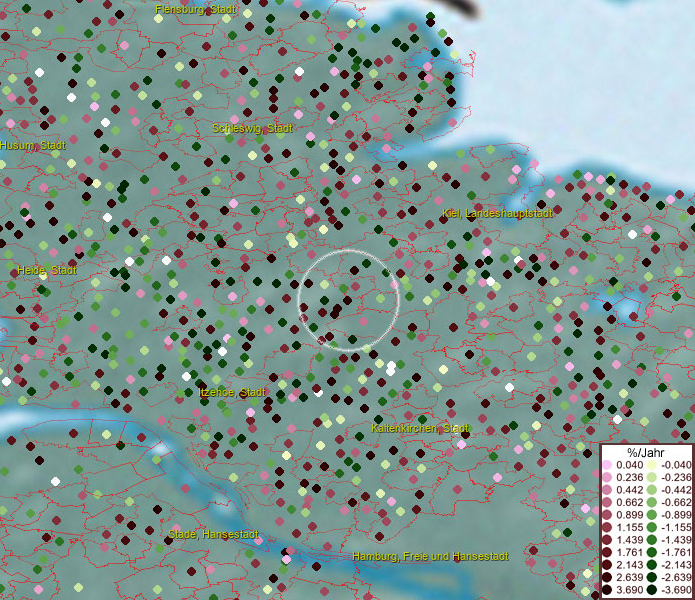695x600 pixels.
Task: Click the Schleswig, Stadt map label
Action: (x=253, y=129)
